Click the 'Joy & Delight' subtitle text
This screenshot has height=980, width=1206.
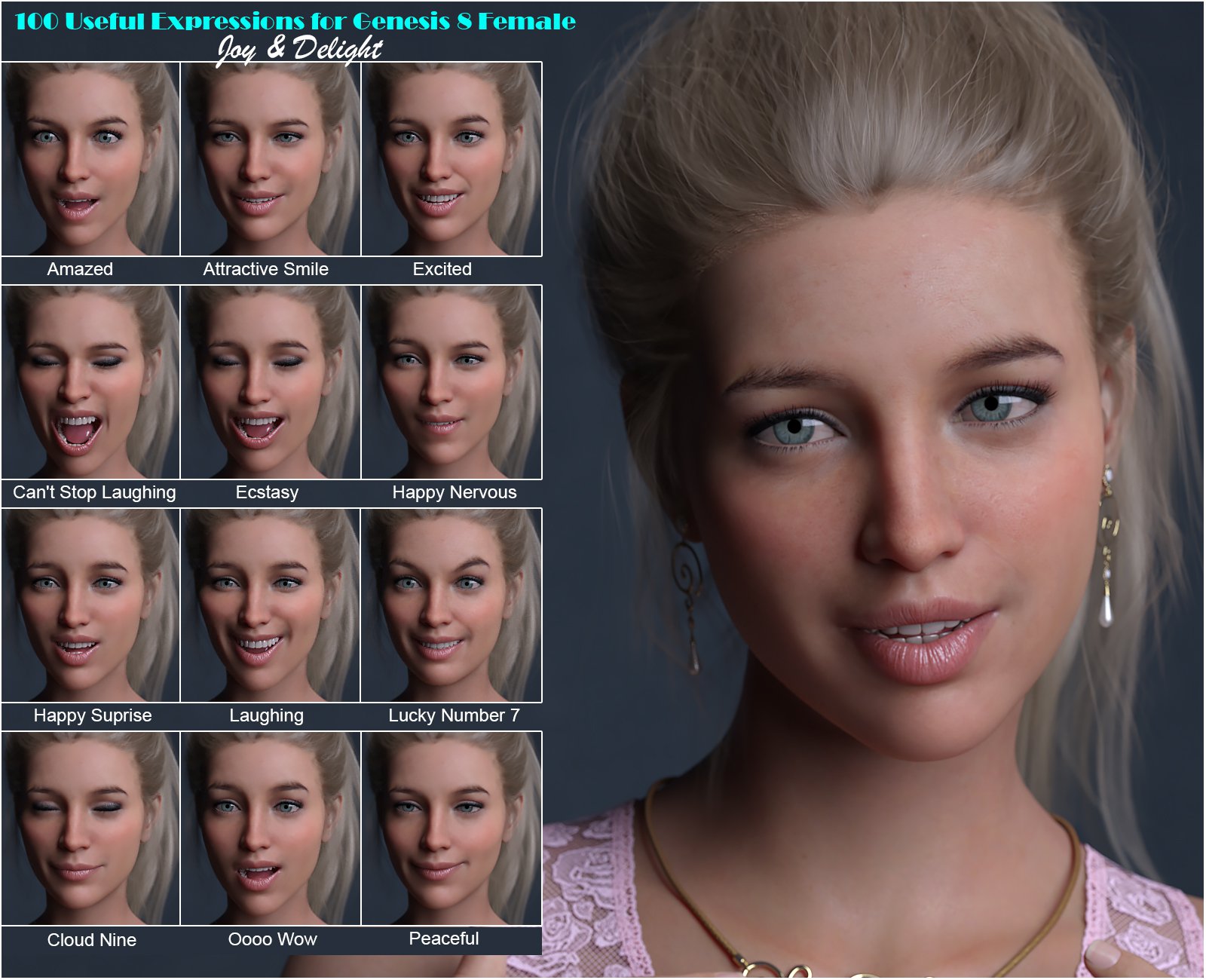pyautogui.click(x=300, y=49)
